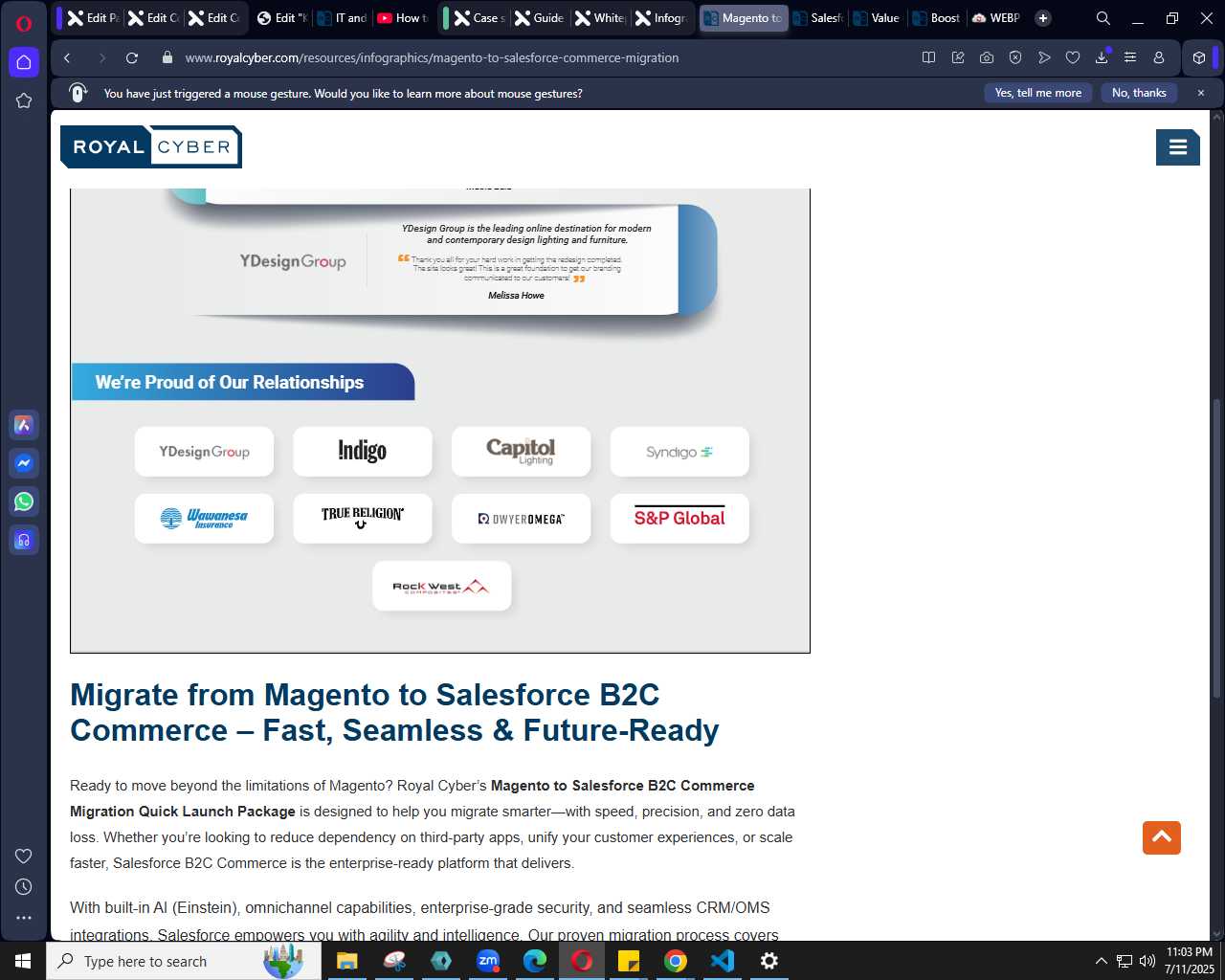Switch to the 'Case s' tab
The image size is (1225, 980).
(x=480, y=18)
